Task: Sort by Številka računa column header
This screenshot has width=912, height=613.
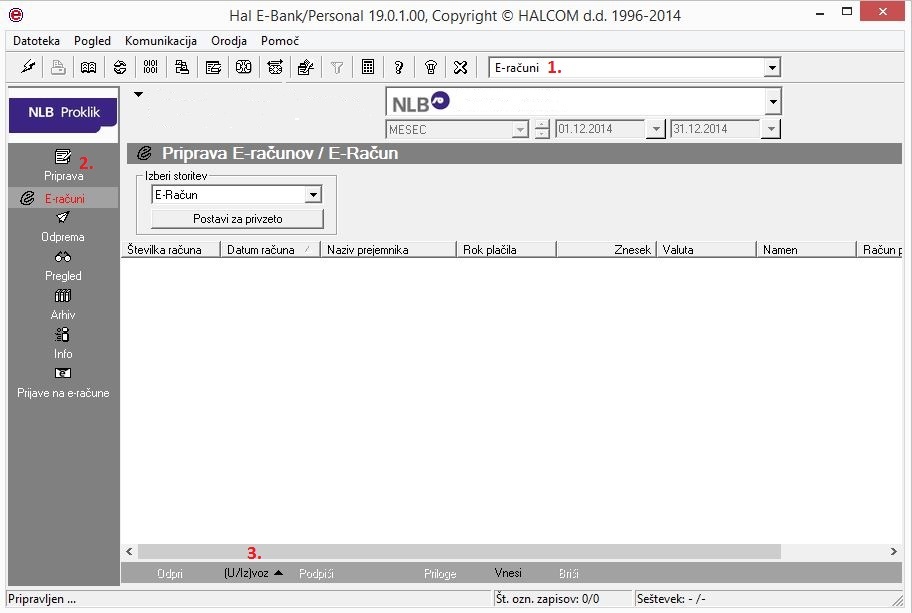Action: (171, 250)
